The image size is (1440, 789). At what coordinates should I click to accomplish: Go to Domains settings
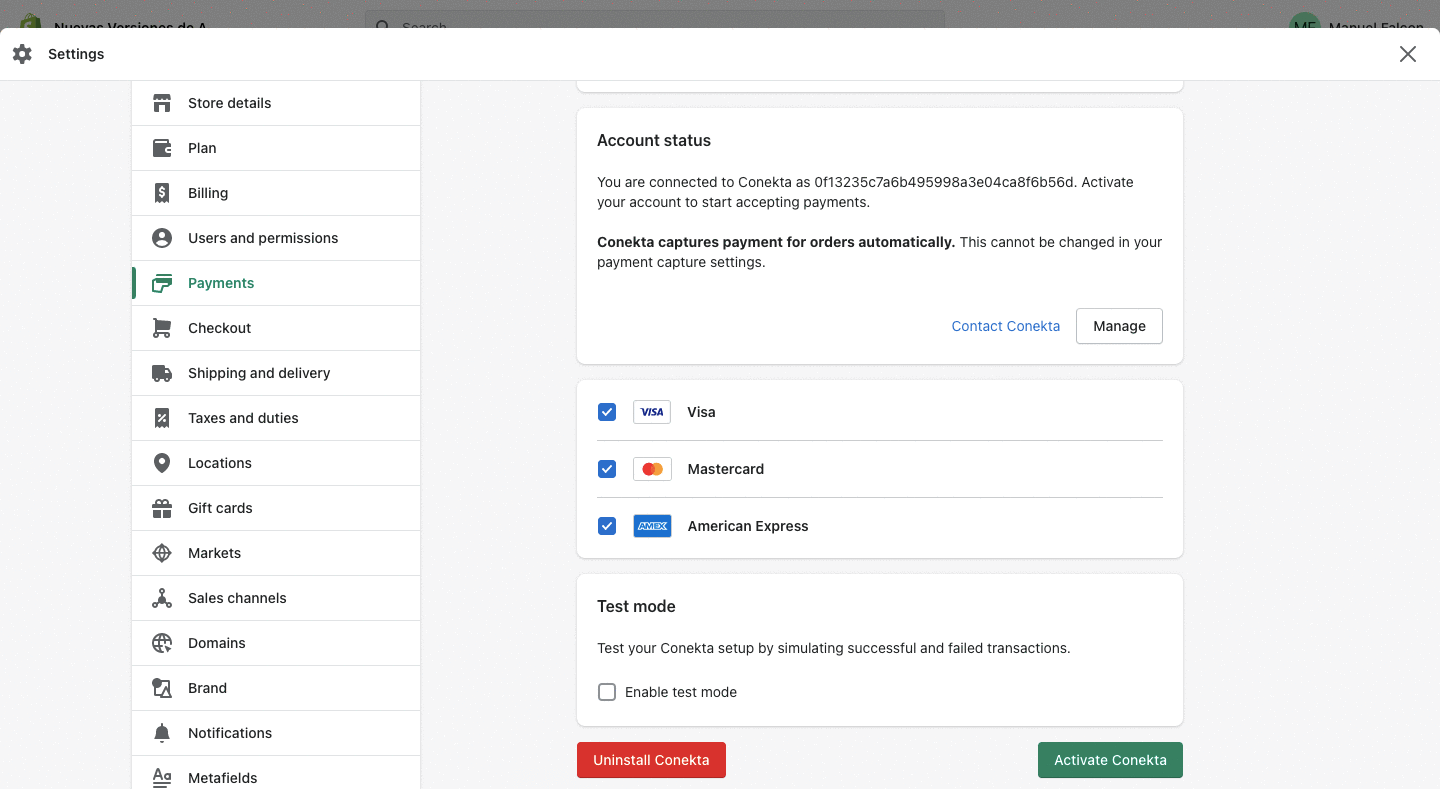pyautogui.click(x=276, y=643)
